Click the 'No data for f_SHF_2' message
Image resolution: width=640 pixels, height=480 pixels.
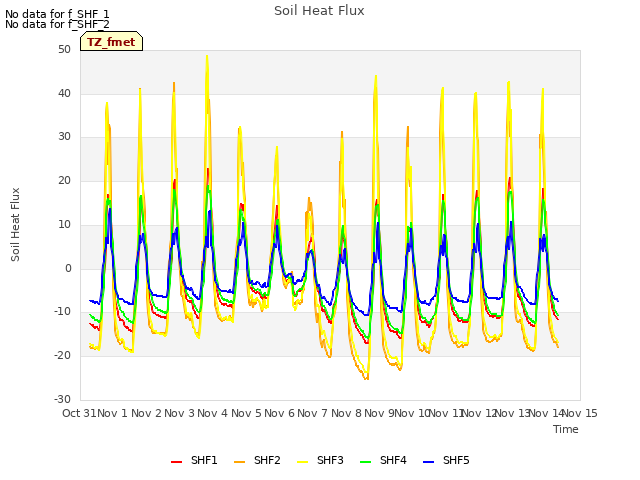57,24
